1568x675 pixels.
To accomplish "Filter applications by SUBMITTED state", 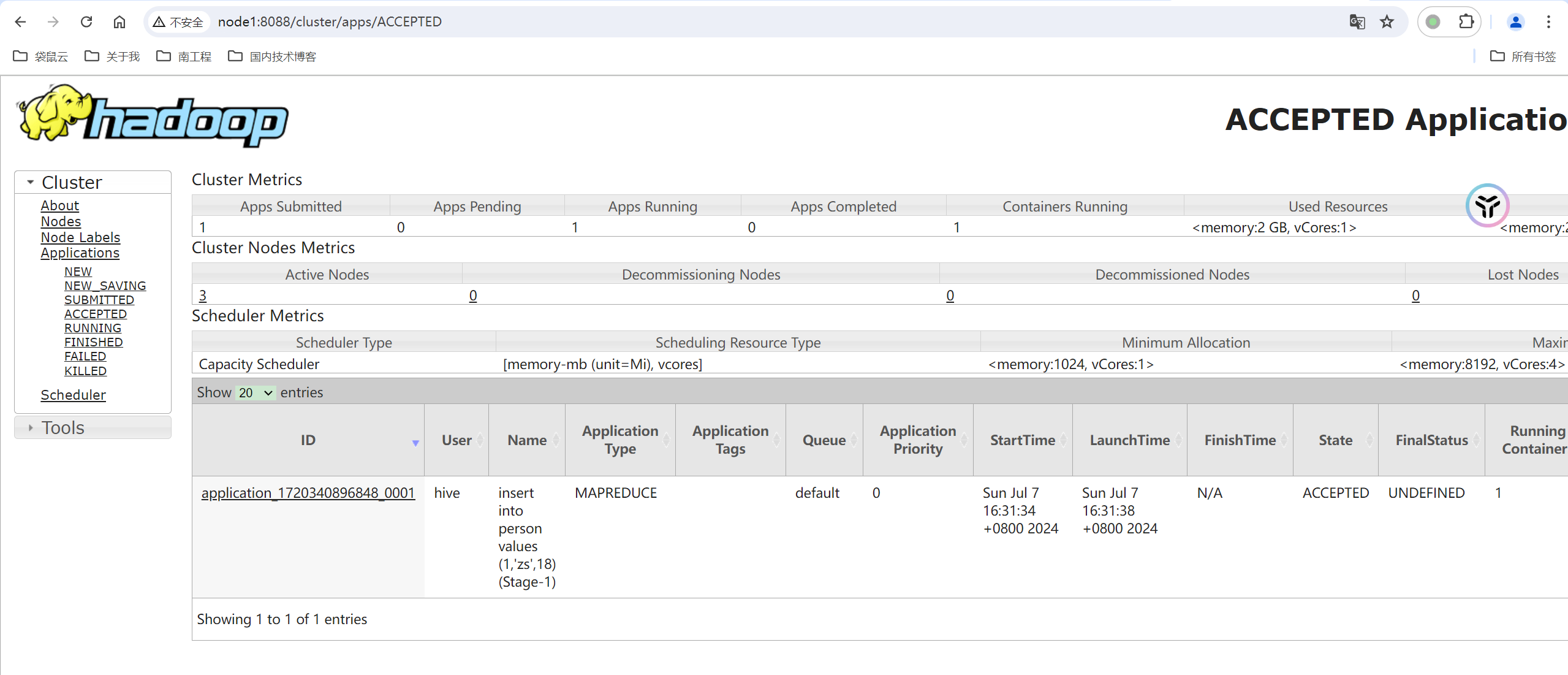I will point(99,300).
